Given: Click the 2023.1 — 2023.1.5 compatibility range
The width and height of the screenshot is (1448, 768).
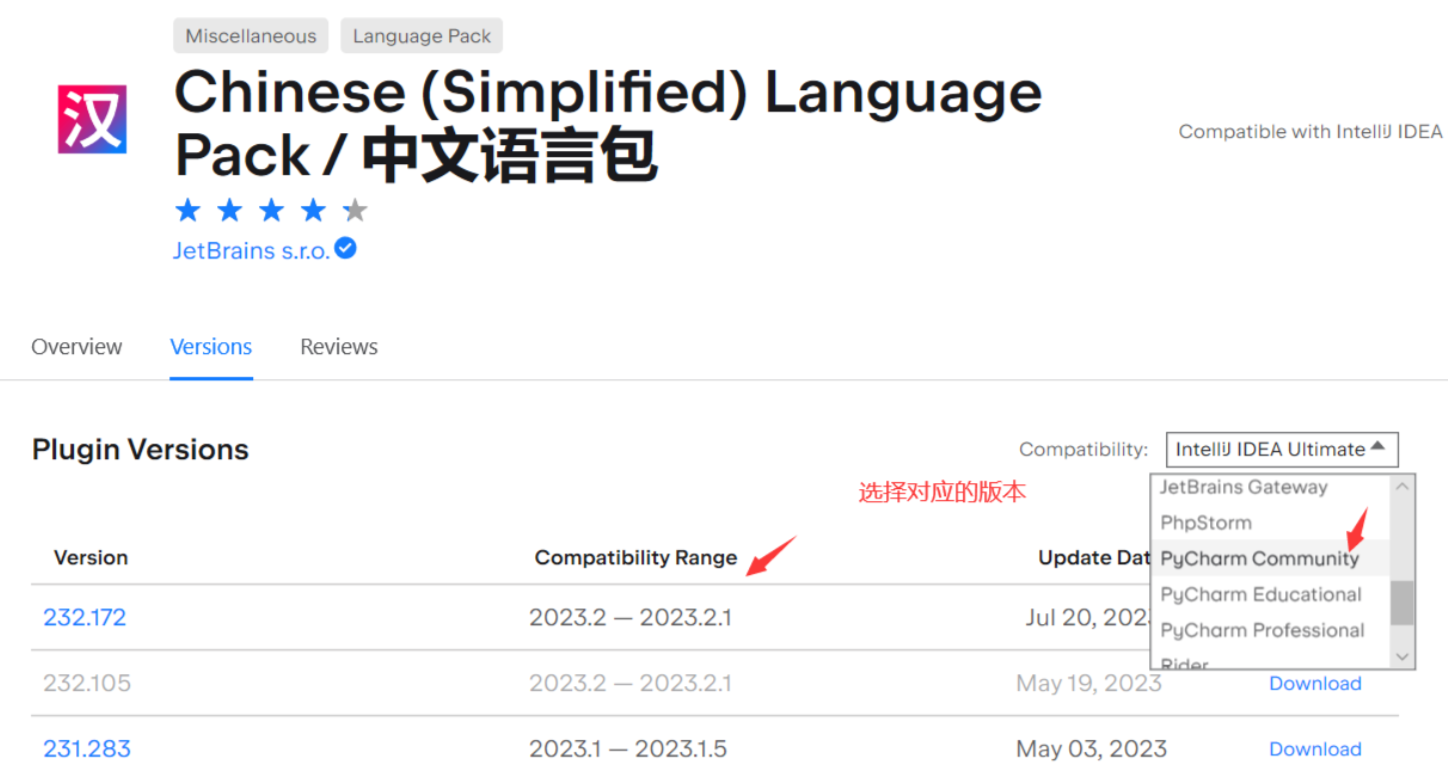Looking at the screenshot, I should (x=628, y=748).
